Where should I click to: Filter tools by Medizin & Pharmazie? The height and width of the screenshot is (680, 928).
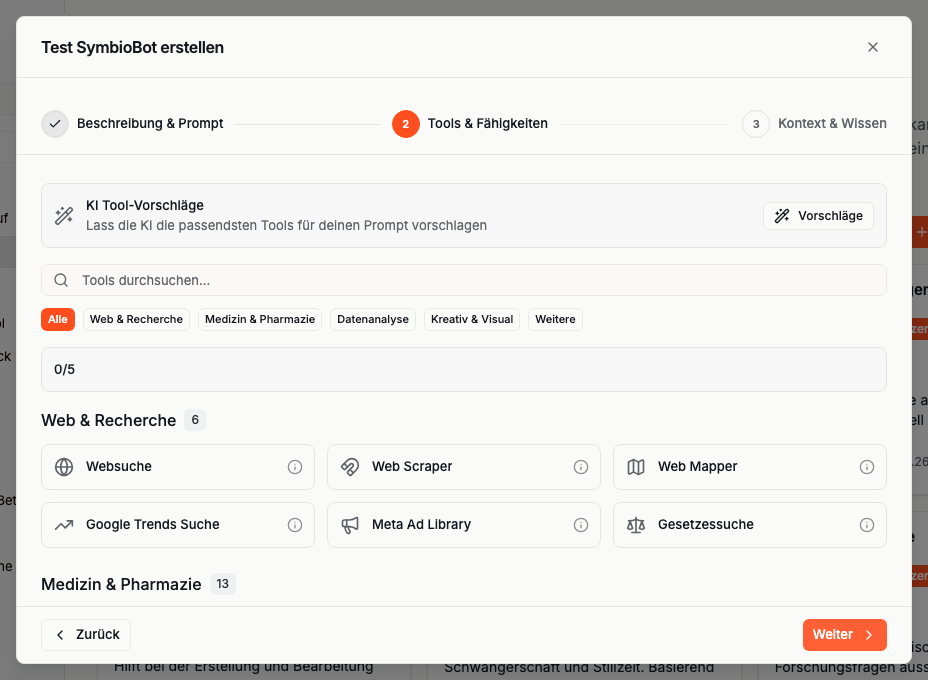[x=260, y=319]
